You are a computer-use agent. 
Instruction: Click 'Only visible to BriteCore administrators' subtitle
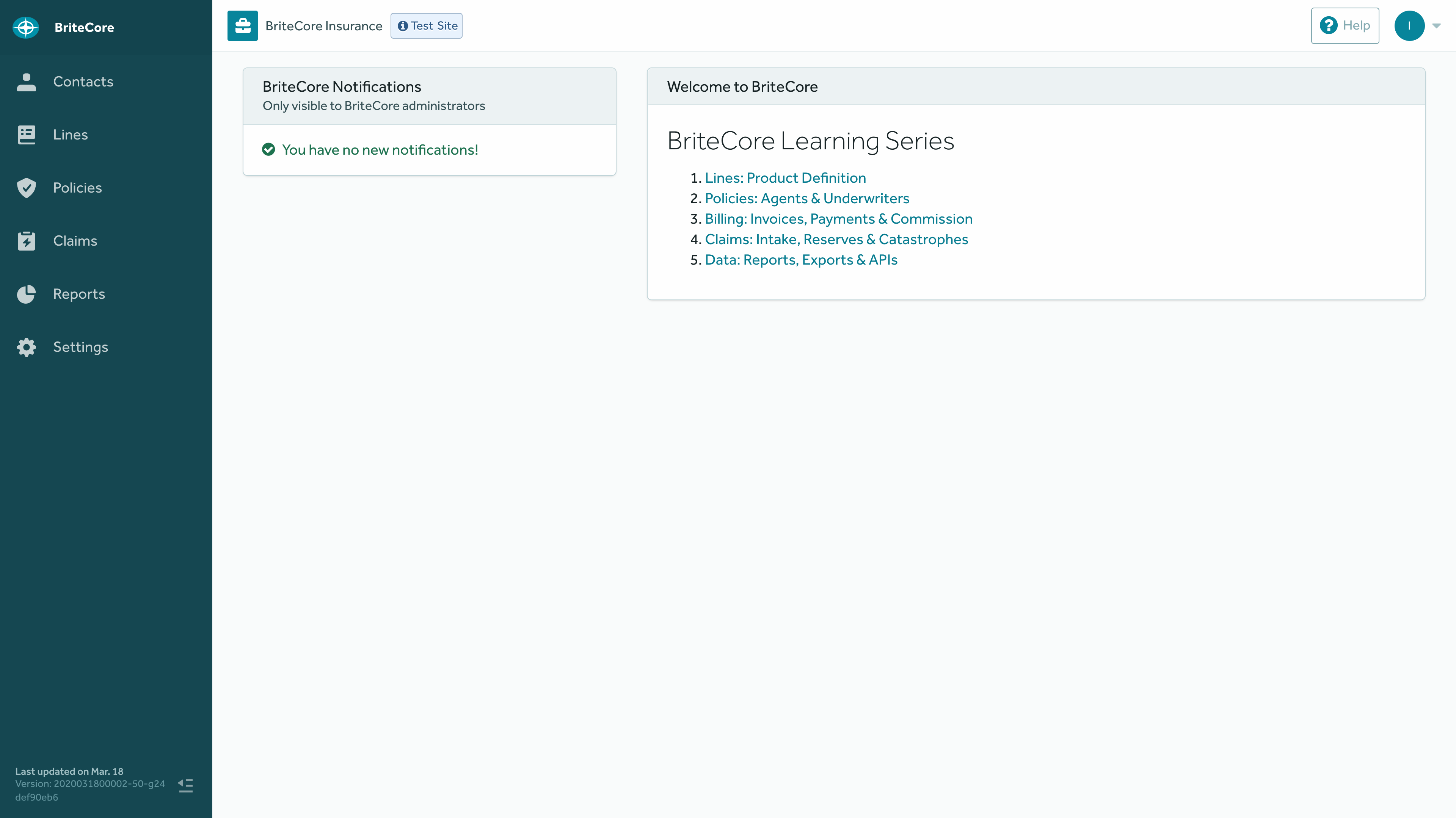(373, 106)
